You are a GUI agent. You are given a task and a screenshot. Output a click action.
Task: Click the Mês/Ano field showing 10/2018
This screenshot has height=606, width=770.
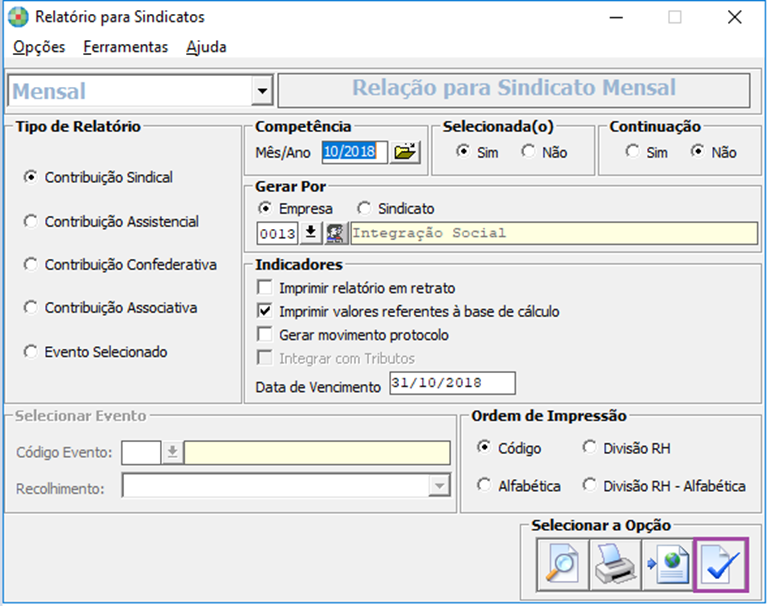pos(355,152)
